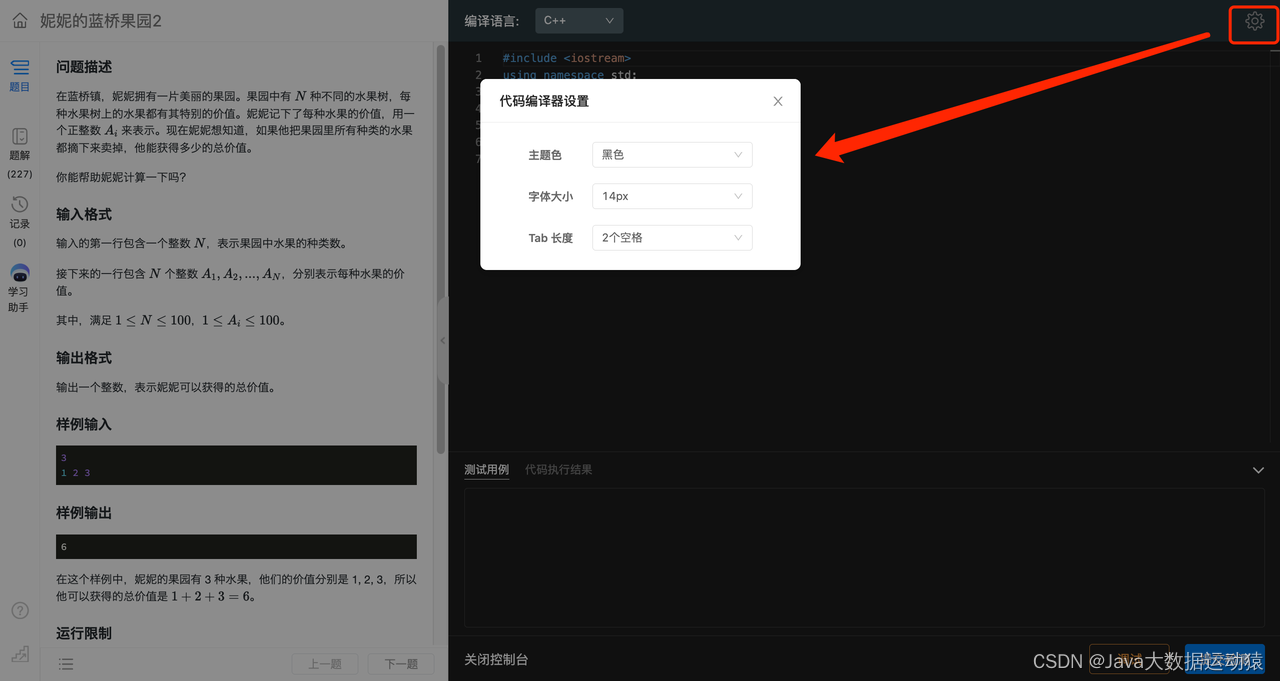Click the 问题描述 heading
This screenshot has width=1280, height=681.
(x=84, y=67)
